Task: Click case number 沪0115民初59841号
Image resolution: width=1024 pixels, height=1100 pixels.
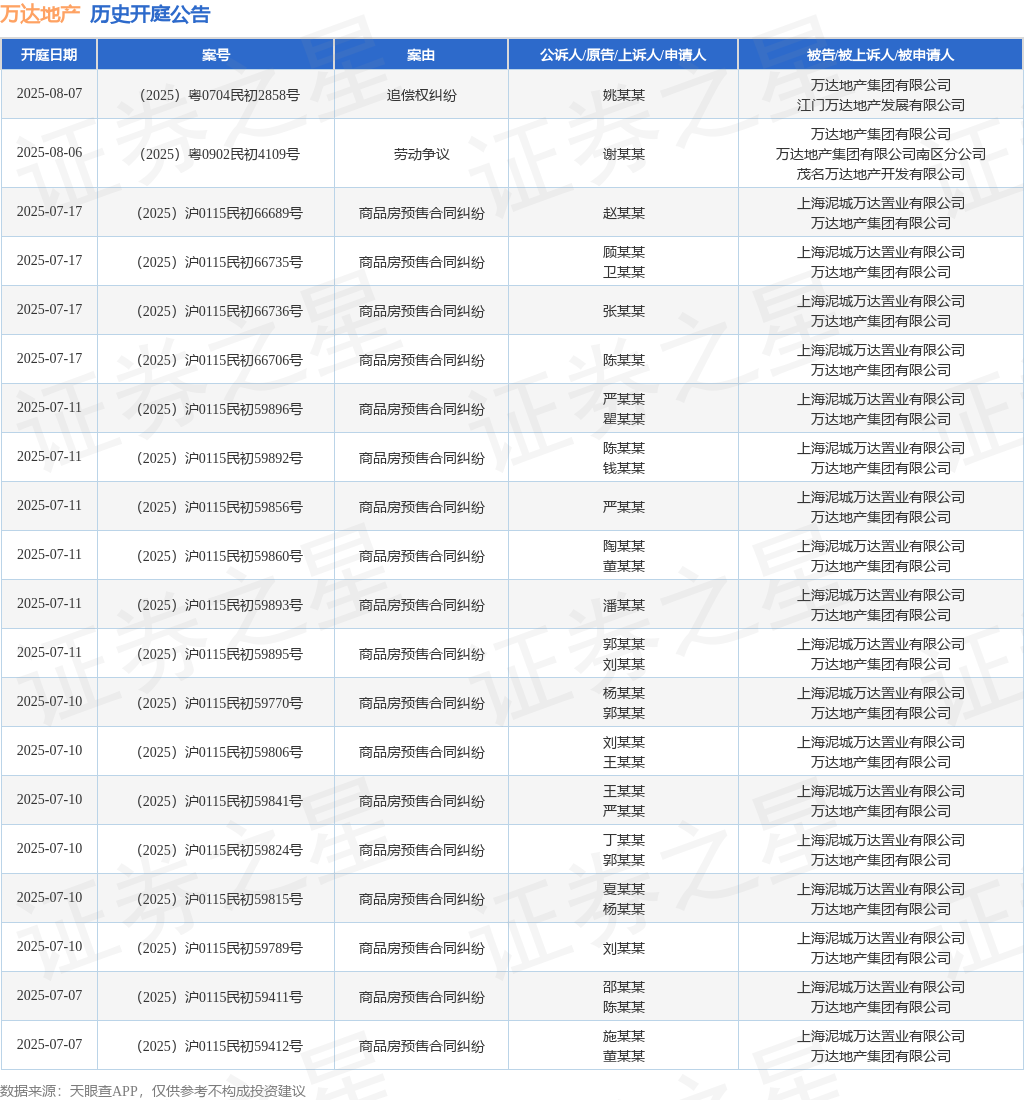Action: (220, 802)
